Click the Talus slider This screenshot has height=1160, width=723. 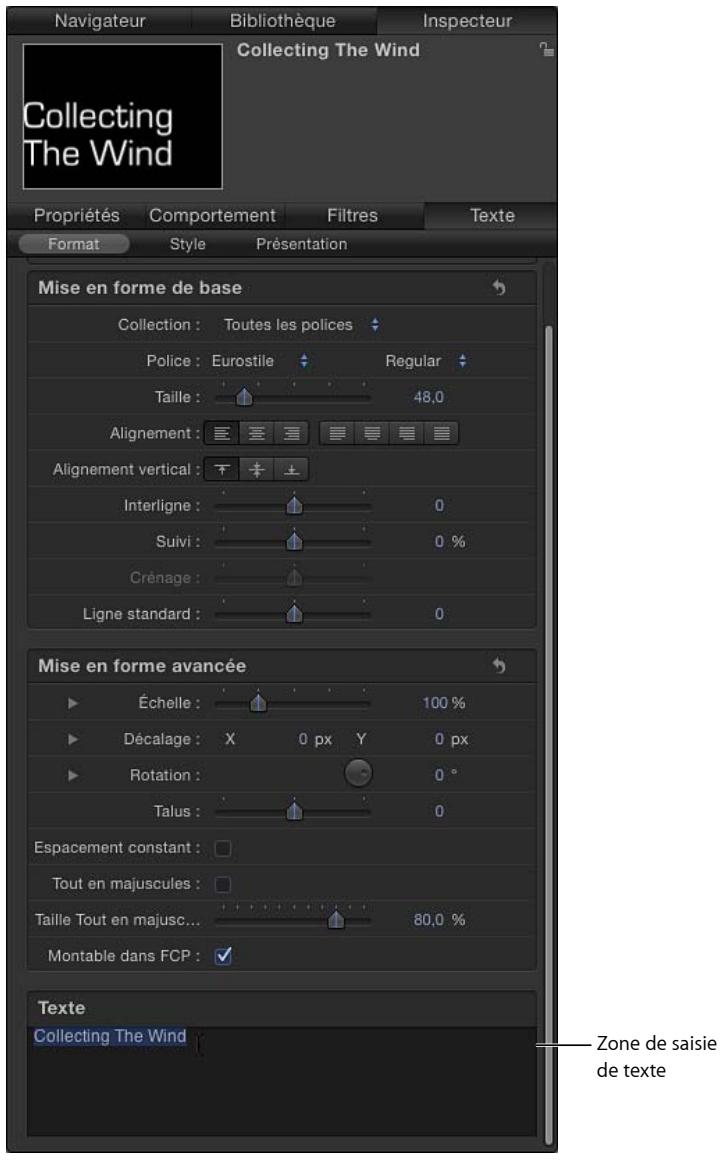[x=293, y=812]
